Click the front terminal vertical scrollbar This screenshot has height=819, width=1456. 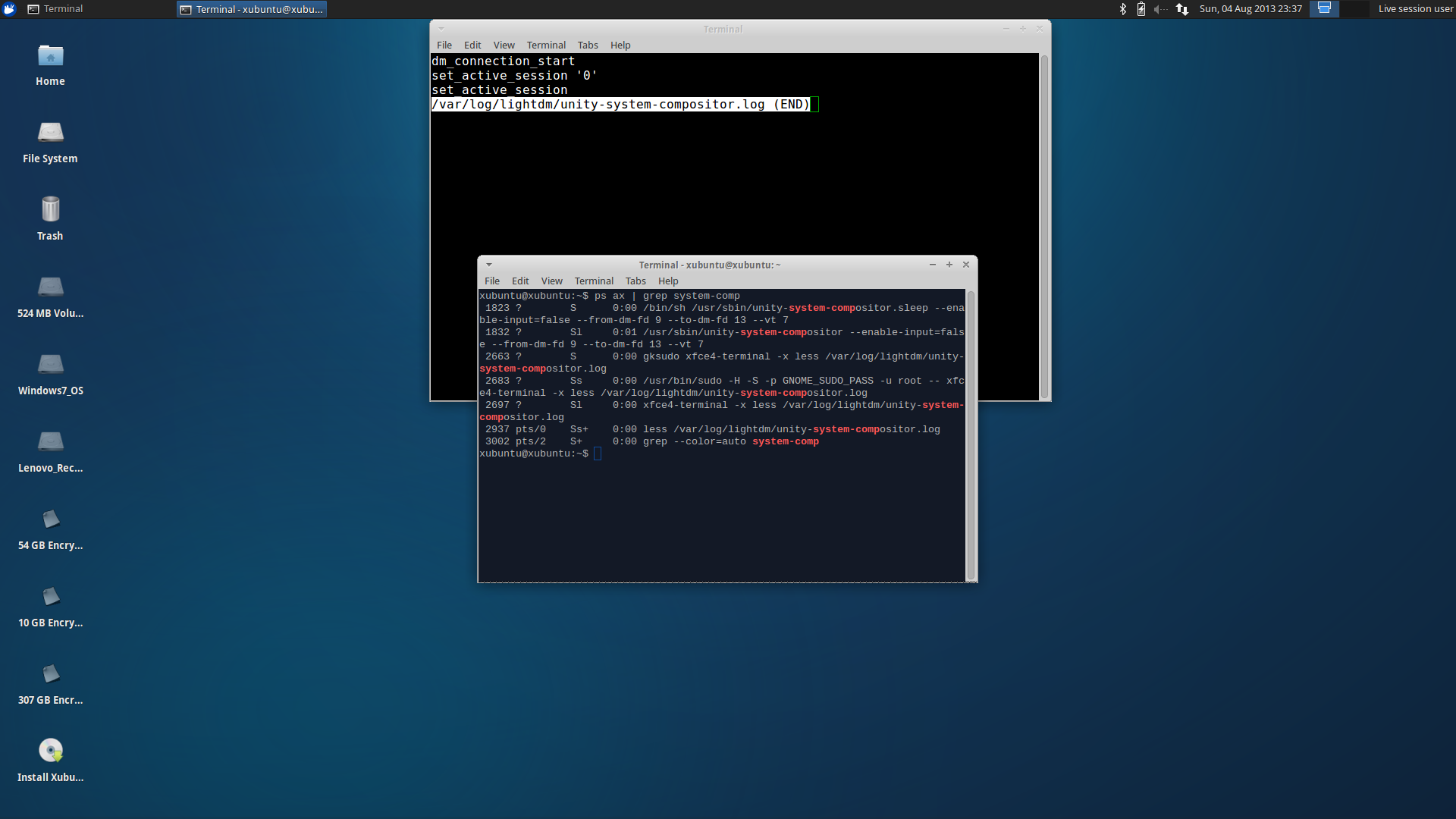[970, 435]
